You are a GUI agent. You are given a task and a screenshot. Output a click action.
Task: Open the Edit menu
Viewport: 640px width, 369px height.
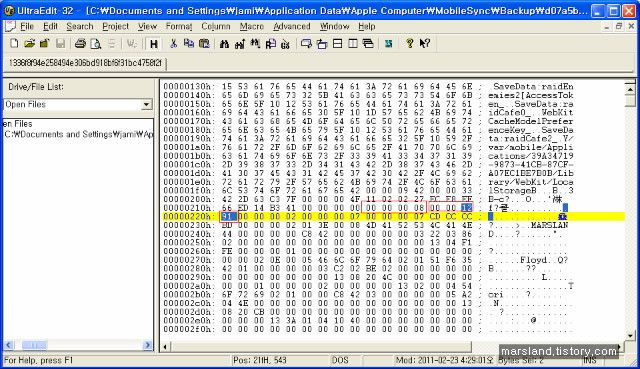pos(50,27)
